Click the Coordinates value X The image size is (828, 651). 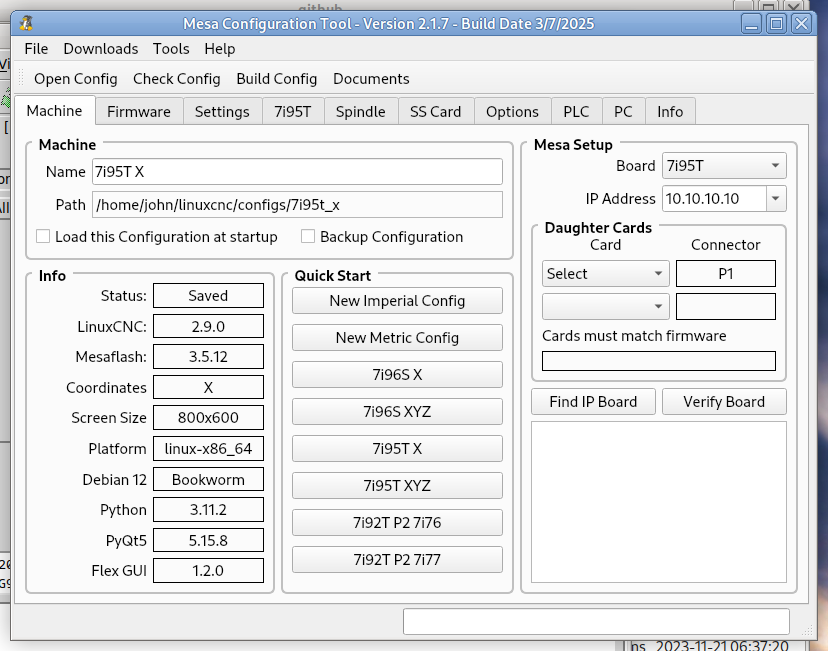208,387
